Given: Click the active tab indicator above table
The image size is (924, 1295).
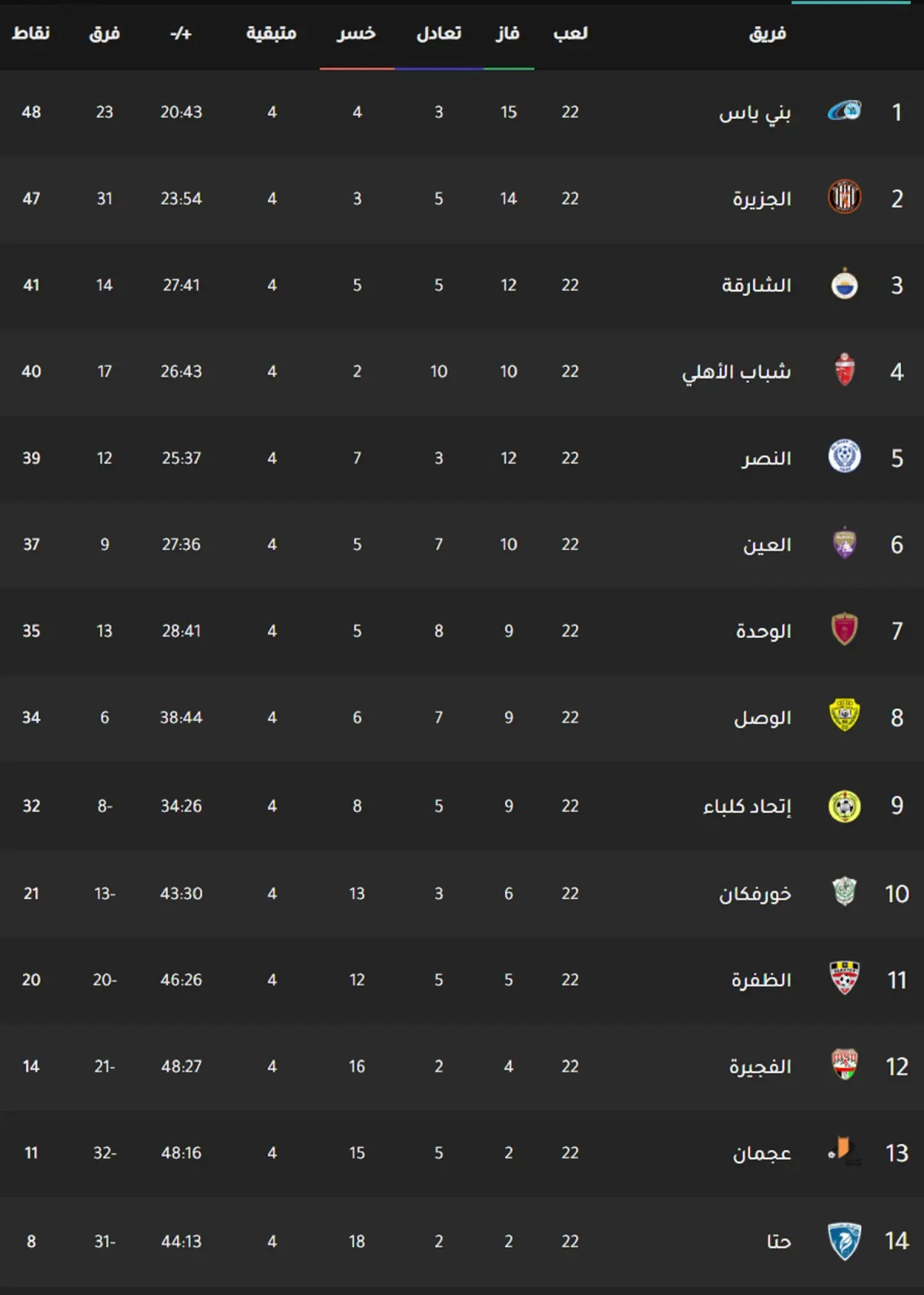Looking at the screenshot, I should pyautogui.click(x=851, y=2).
